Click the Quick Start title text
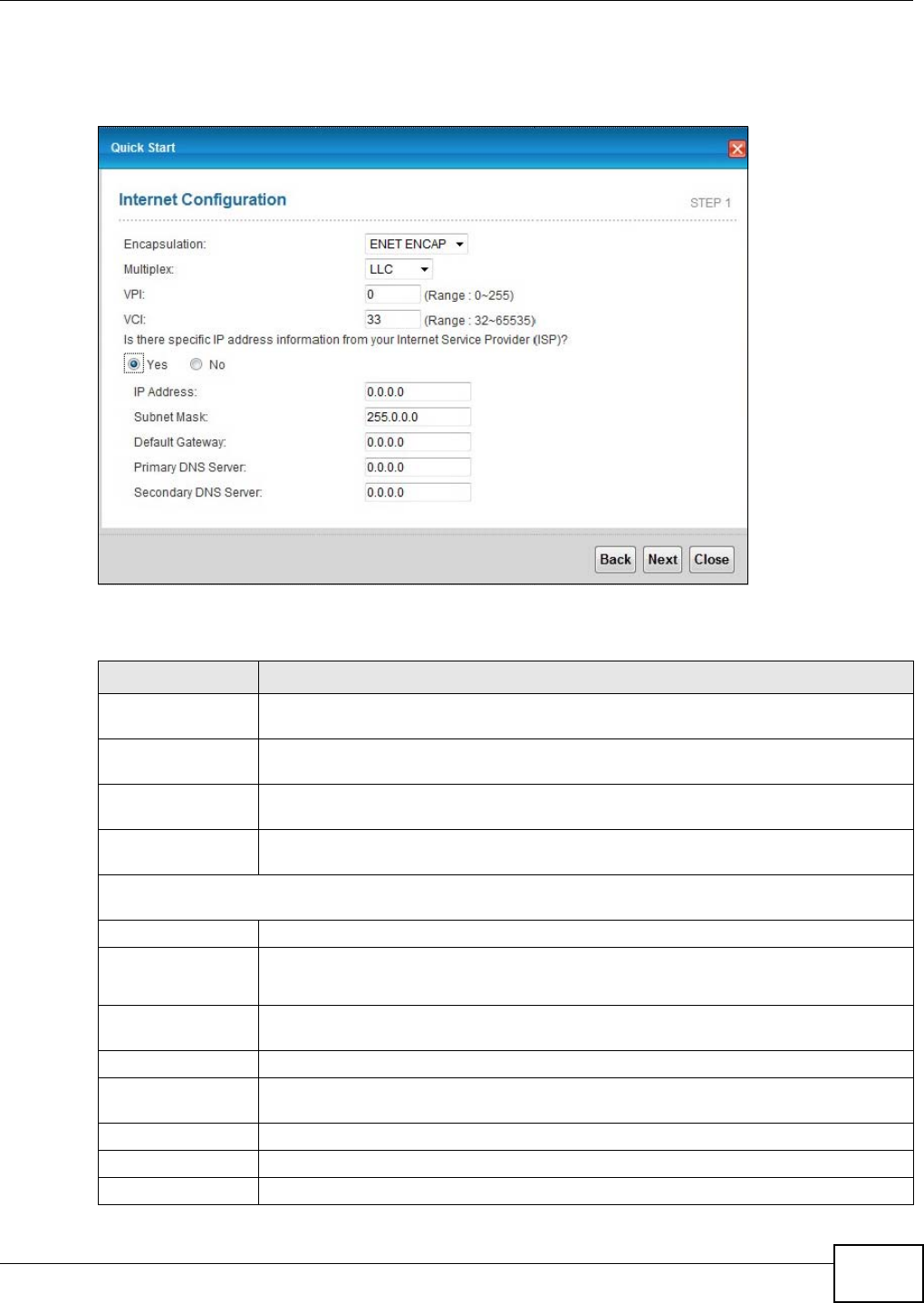The height and width of the screenshot is (1303, 924). click(143, 148)
